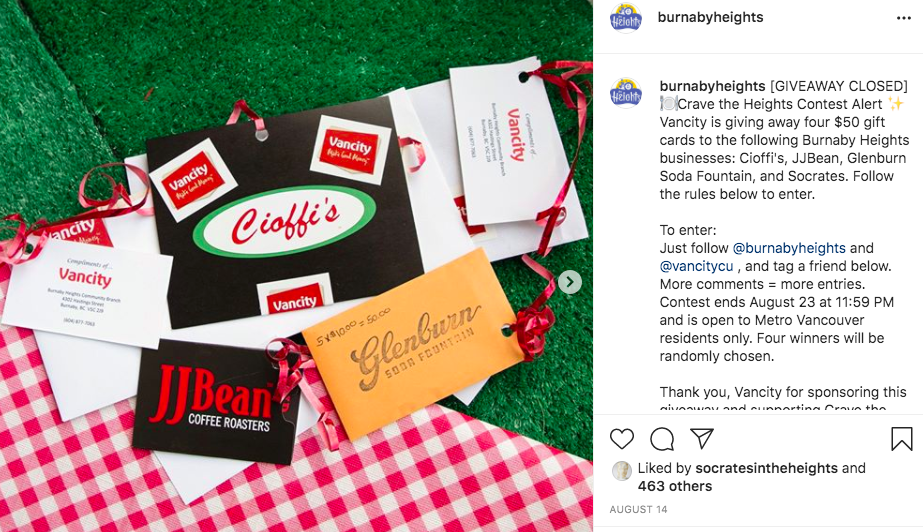Open comments with the speech bubble icon

(662, 439)
